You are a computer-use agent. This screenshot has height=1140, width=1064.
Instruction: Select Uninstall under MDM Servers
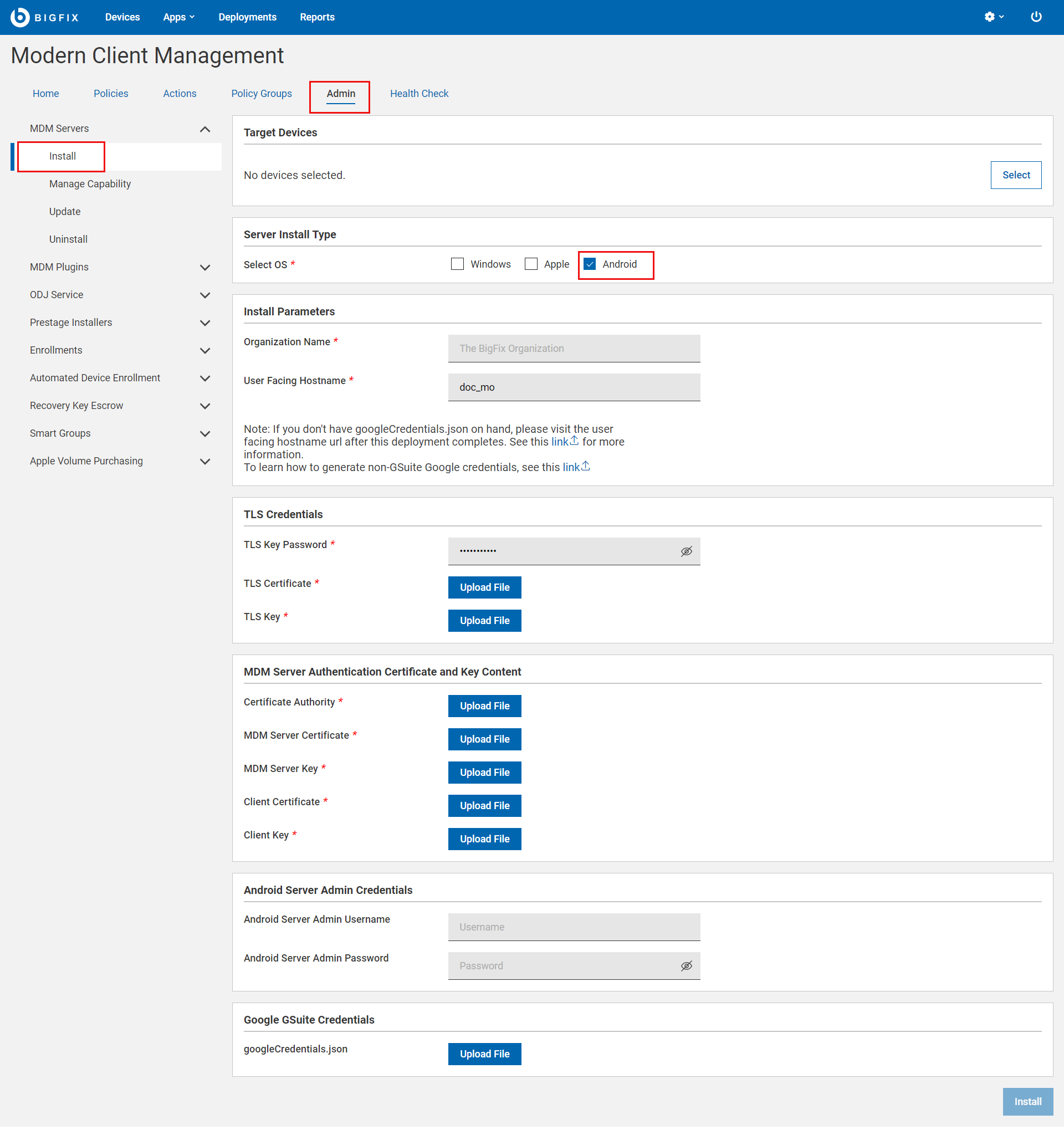click(68, 239)
